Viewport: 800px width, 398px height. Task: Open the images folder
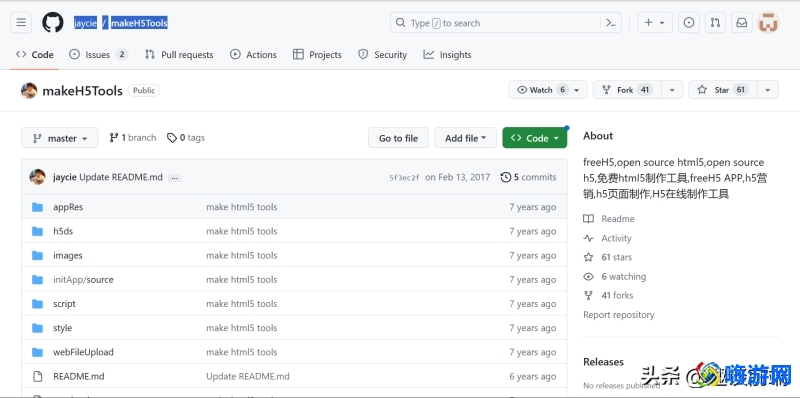click(x=67, y=255)
